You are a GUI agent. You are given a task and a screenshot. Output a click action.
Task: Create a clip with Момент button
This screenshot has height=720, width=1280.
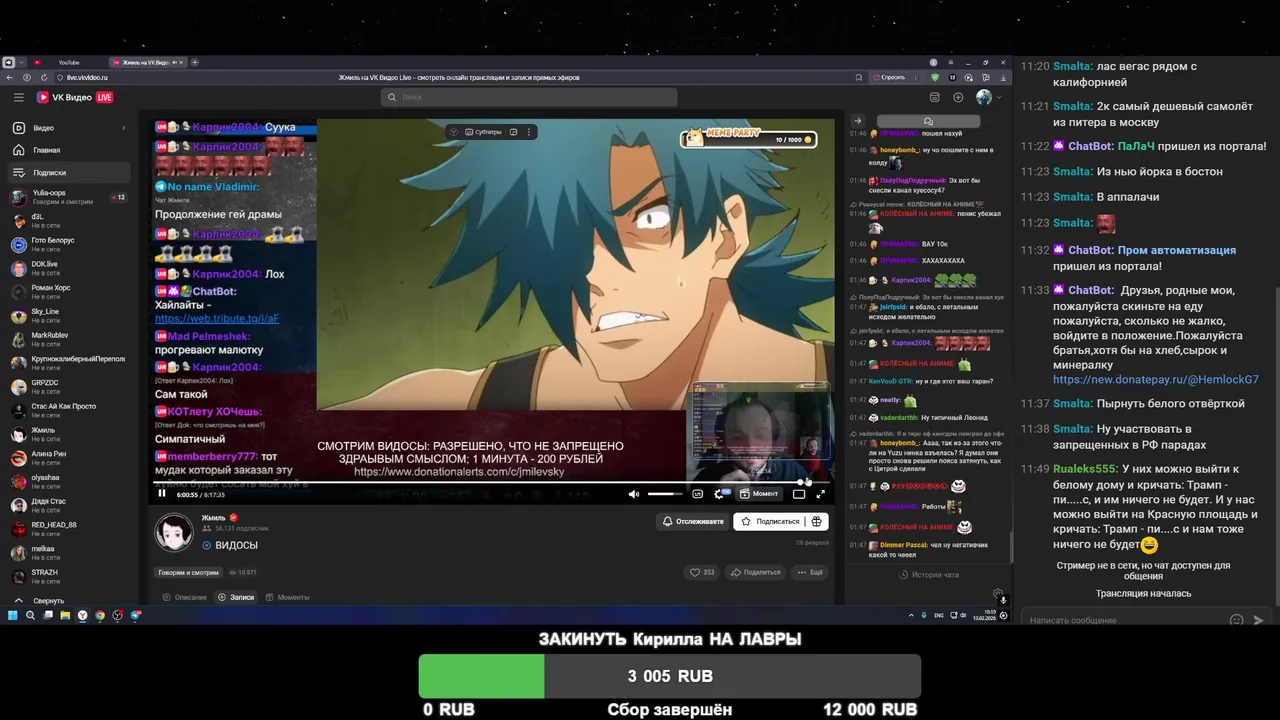click(758, 493)
